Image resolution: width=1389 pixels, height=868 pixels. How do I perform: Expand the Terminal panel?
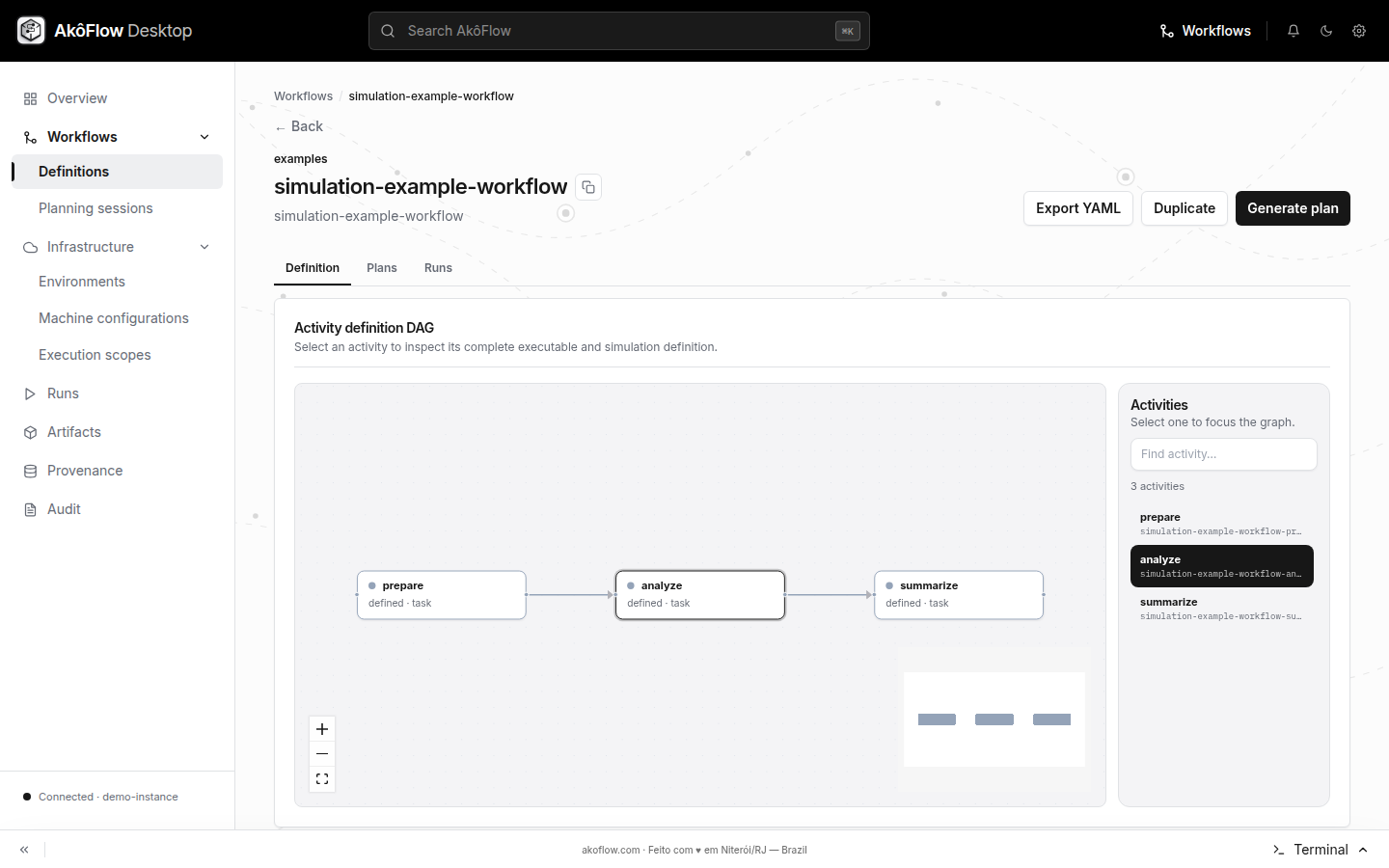point(1321,850)
